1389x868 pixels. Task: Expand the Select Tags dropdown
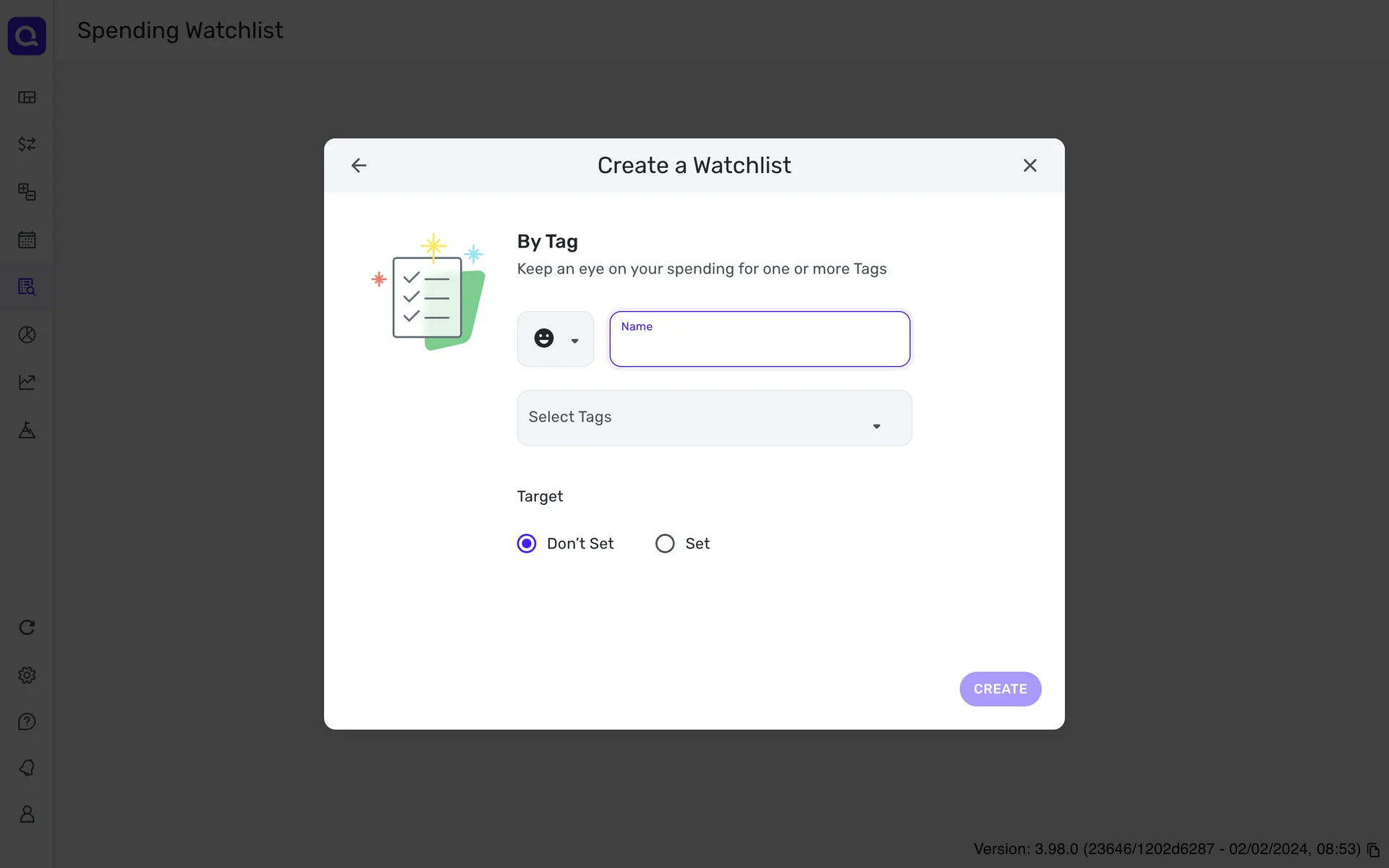[714, 418]
